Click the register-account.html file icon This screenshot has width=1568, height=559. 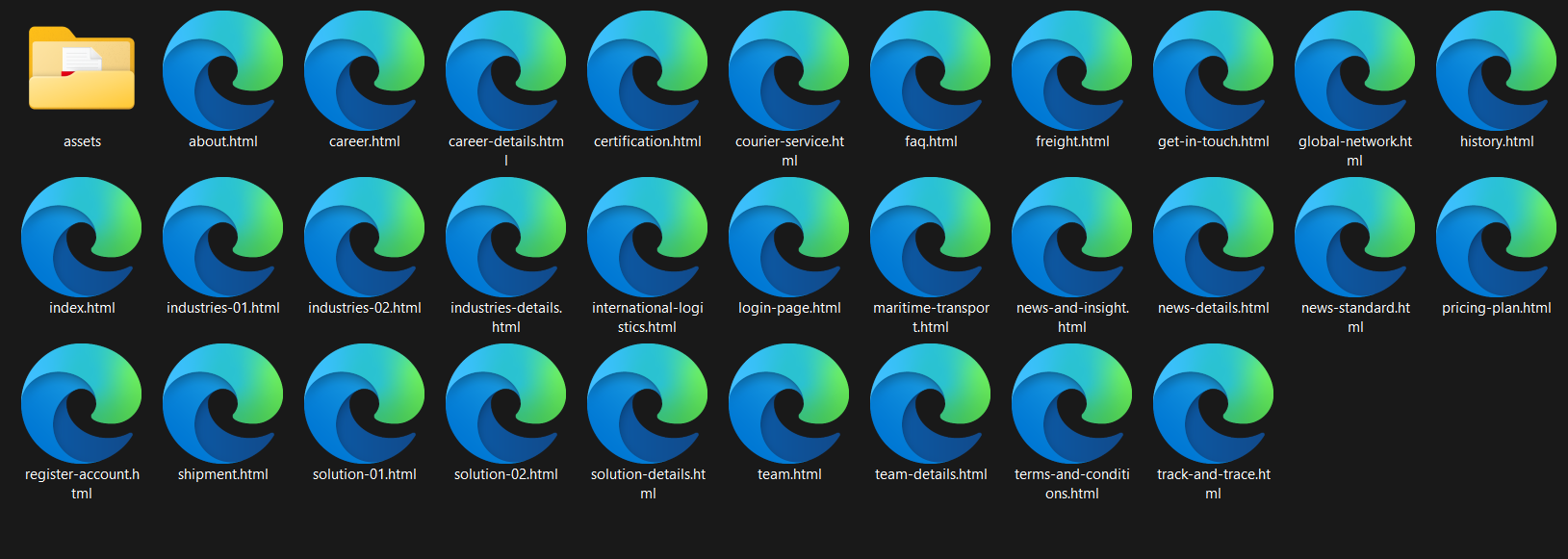point(82,403)
